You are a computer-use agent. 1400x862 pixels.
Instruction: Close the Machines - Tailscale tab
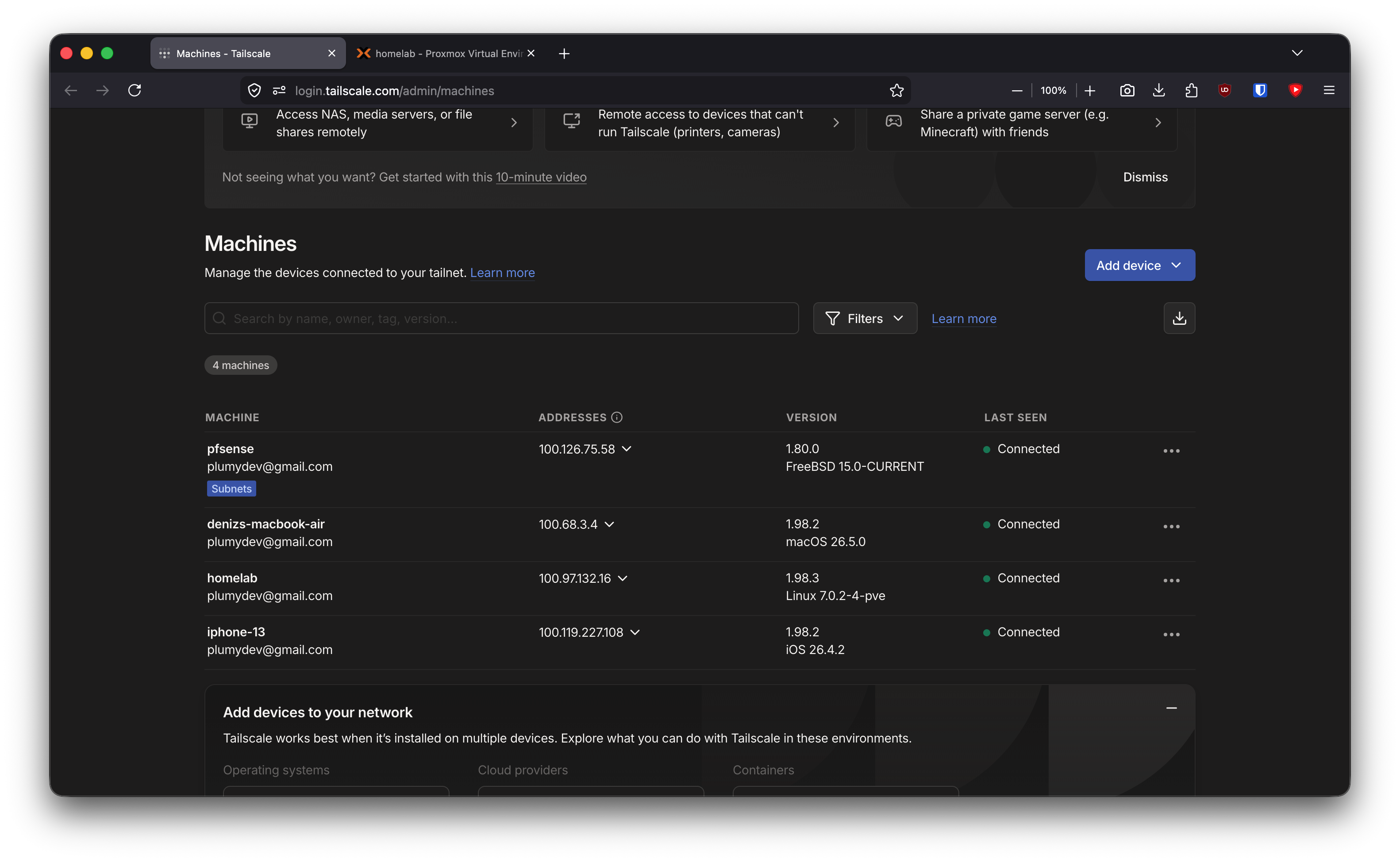pos(332,53)
